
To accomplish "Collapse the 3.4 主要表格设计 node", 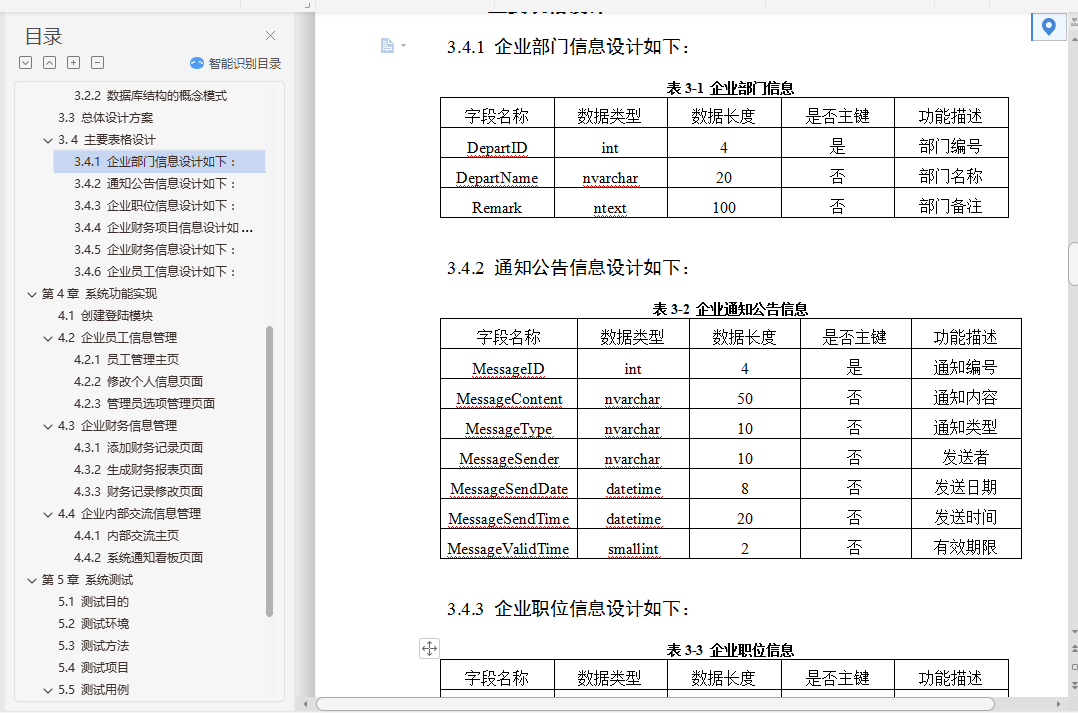I will (x=47, y=140).
